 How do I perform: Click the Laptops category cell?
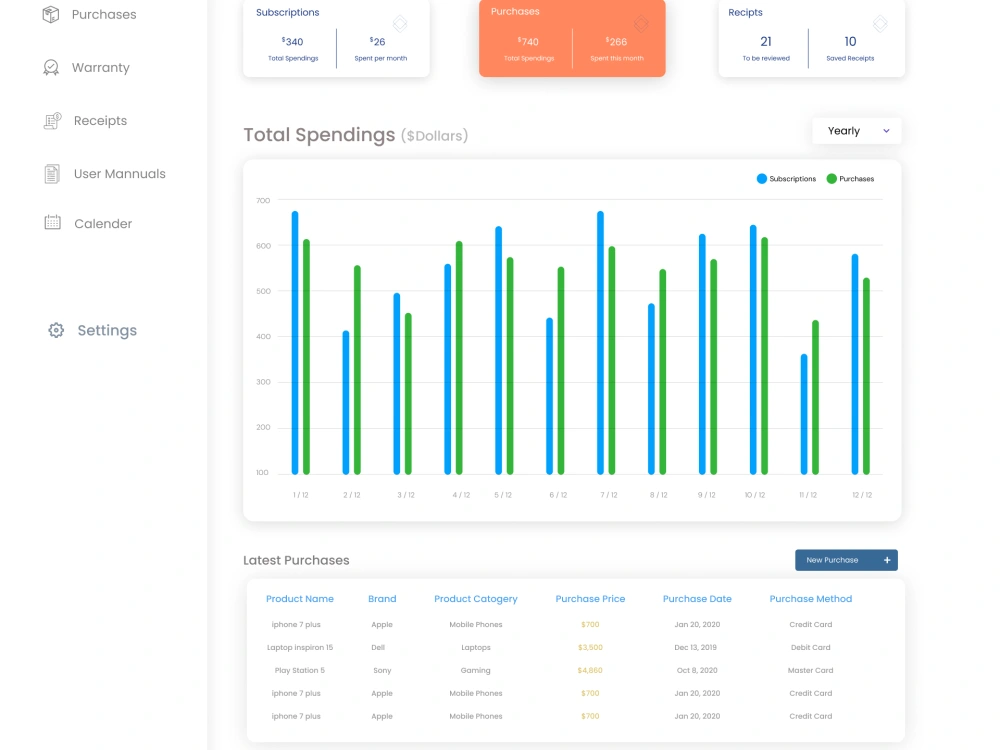476,647
